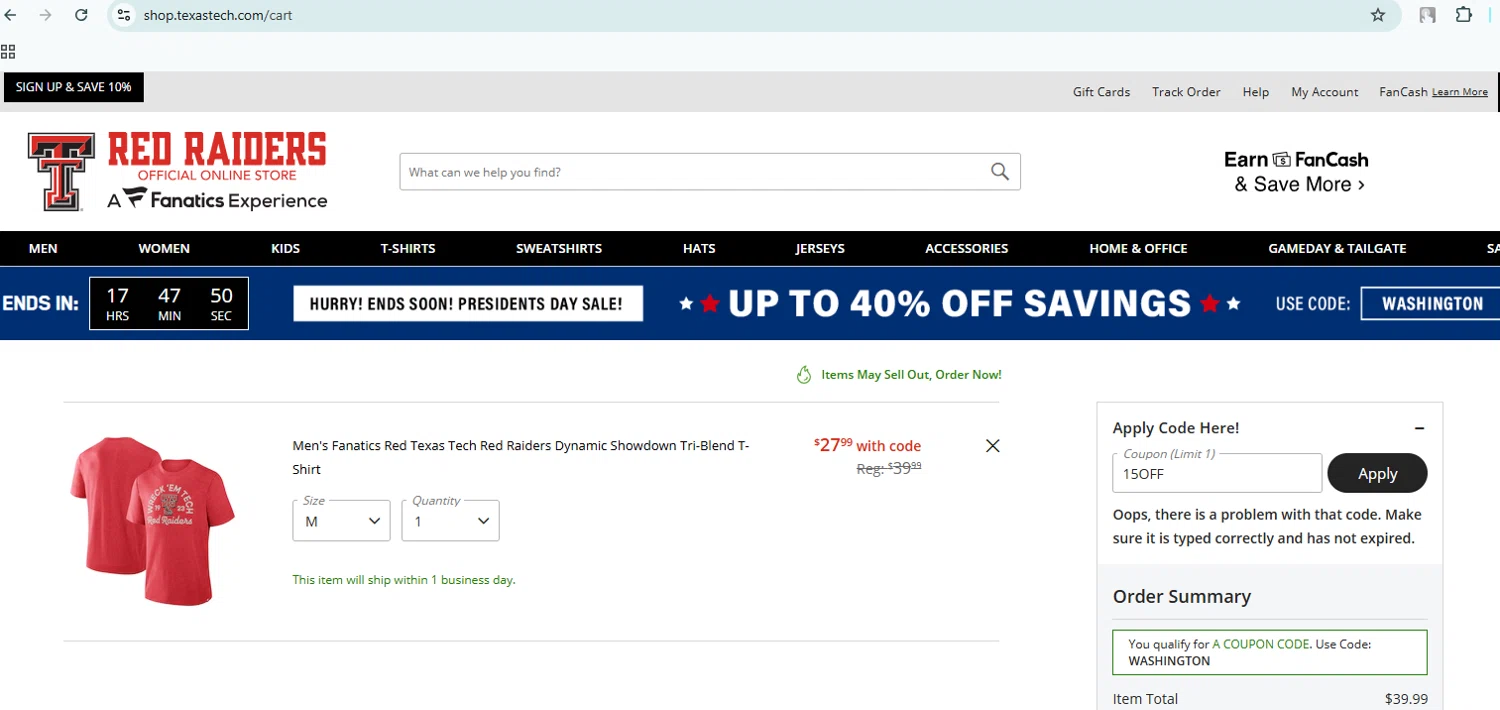The image size is (1500, 710).
Task: Click the Apply coupon button
Action: [x=1377, y=473]
